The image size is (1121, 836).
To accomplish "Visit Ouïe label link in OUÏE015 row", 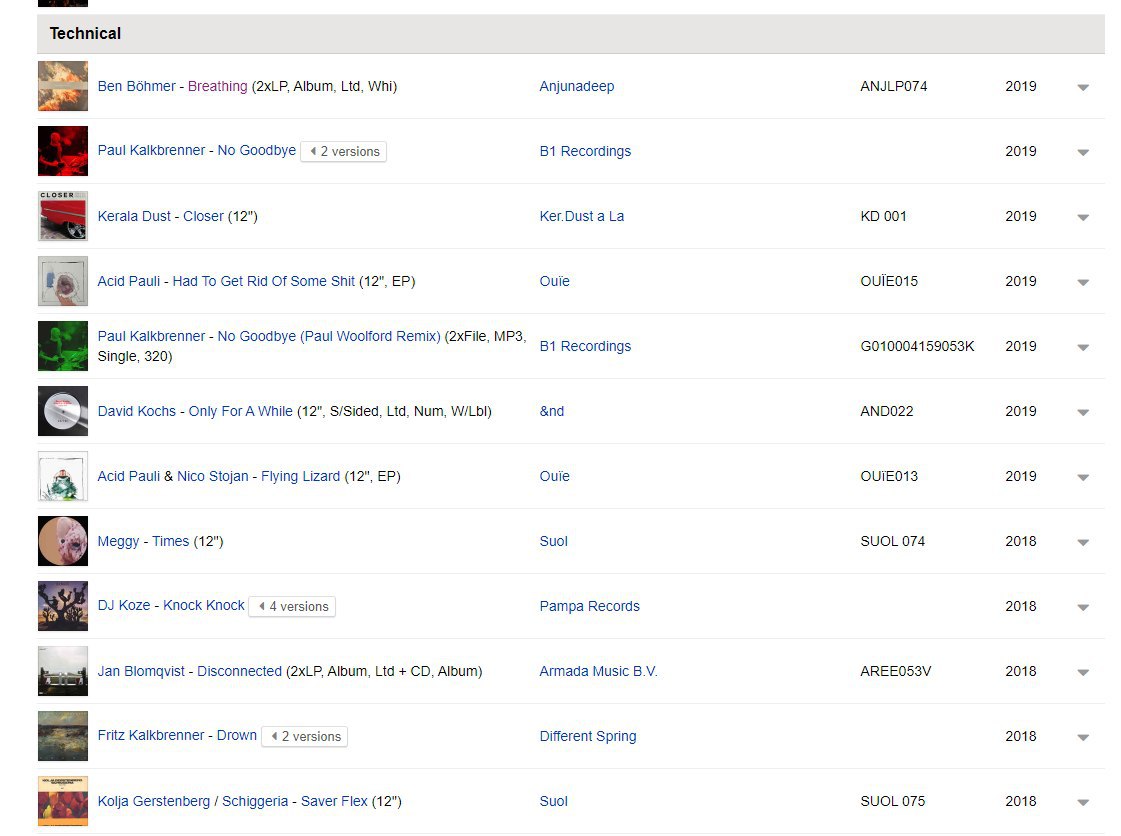I will [555, 282].
